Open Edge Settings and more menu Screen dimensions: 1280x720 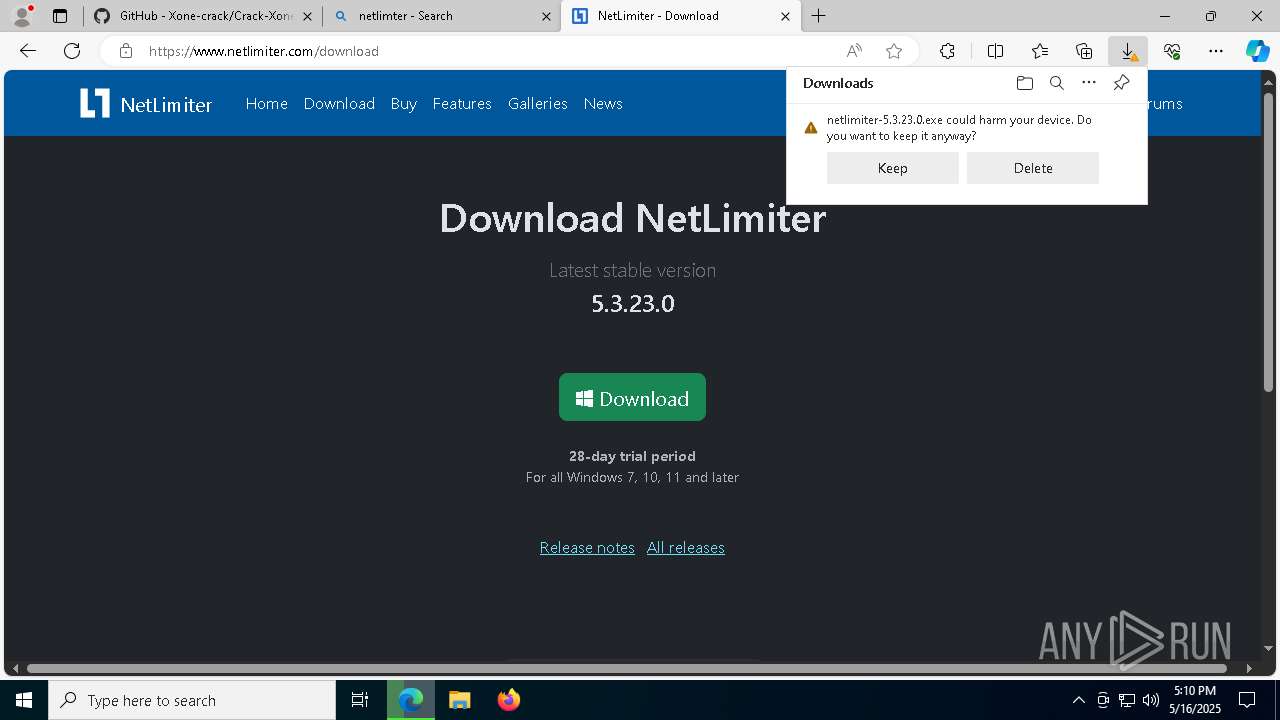1216,51
